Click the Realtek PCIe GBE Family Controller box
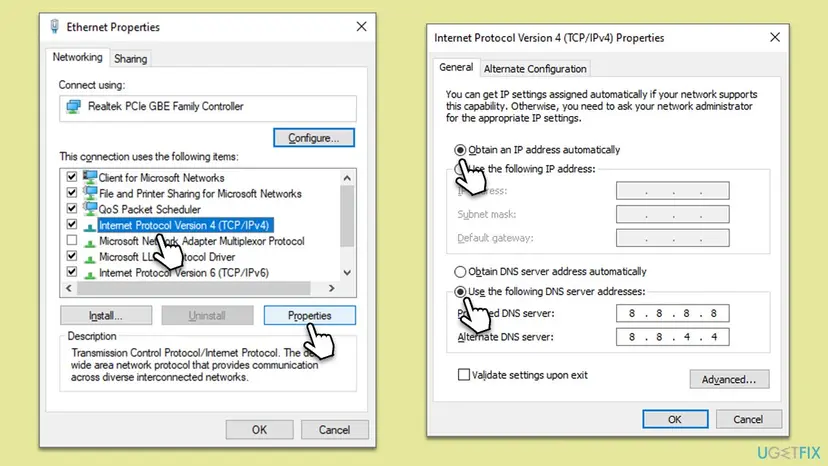 coord(208,108)
